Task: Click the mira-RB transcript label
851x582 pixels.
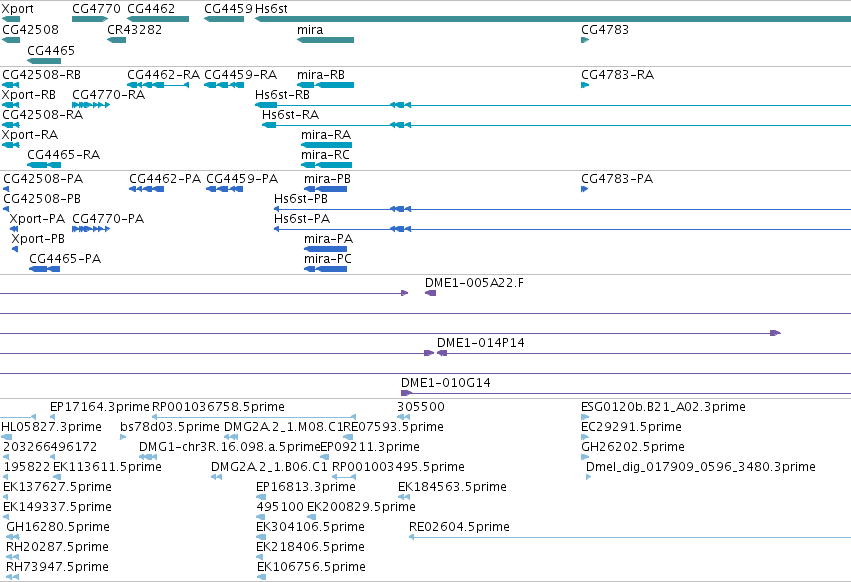Action: pos(321,74)
